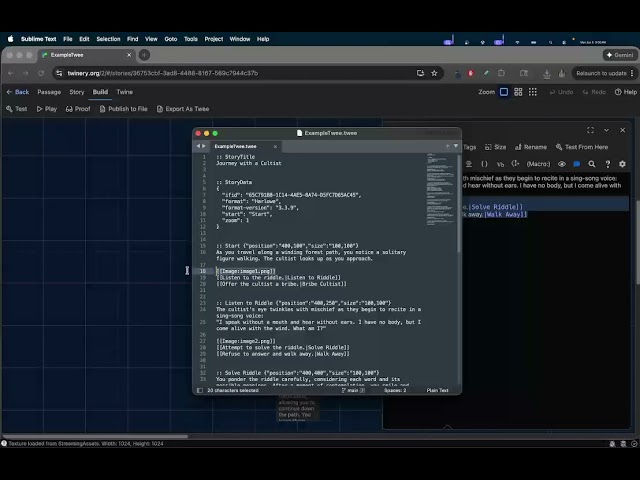Click the Solve Riddle link text in passage editor
The width and height of the screenshot is (640, 480).
point(496,207)
